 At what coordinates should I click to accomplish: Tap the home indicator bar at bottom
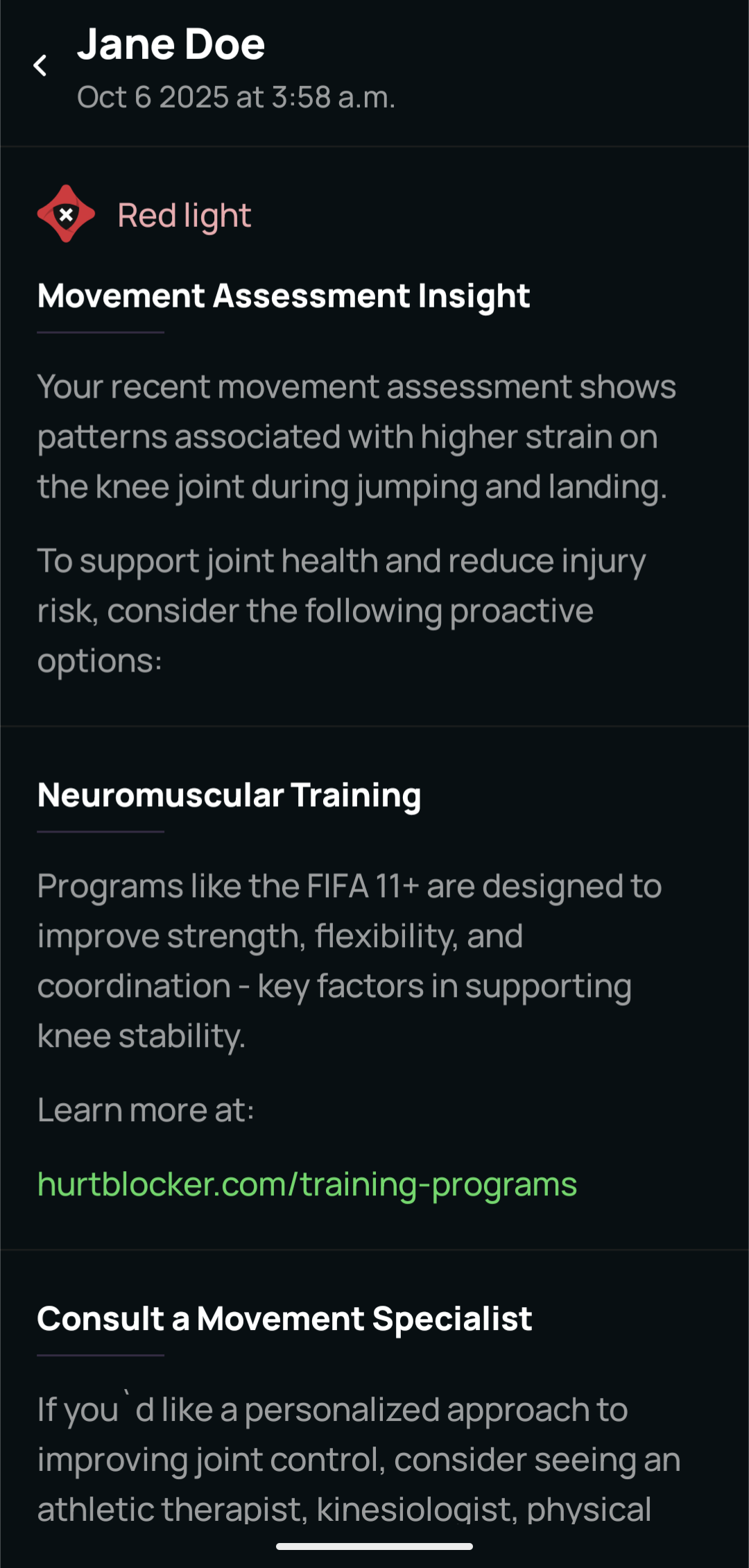click(374, 1546)
